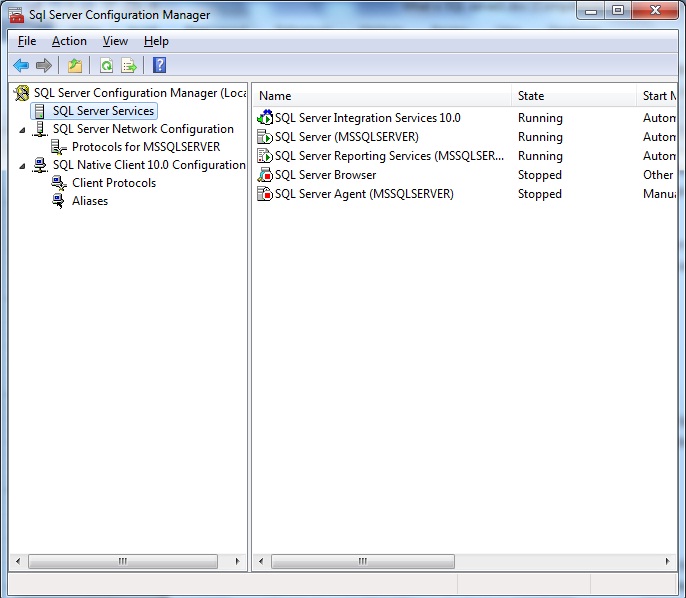686x598 pixels.
Task: Close the Sql Server Configuration Manager window
Action: click(x=655, y=10)
